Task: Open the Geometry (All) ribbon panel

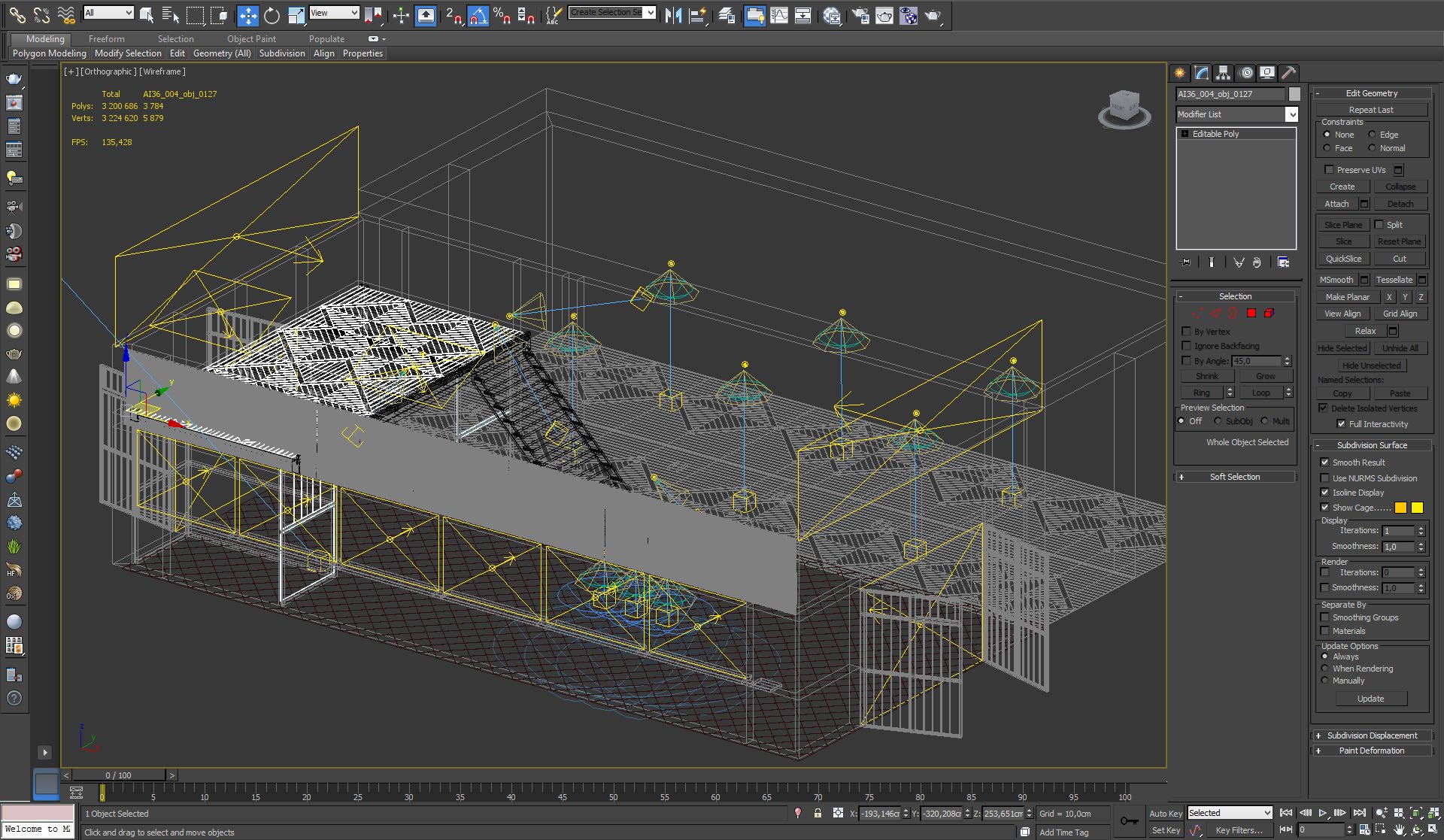Action: pos(222,53)
